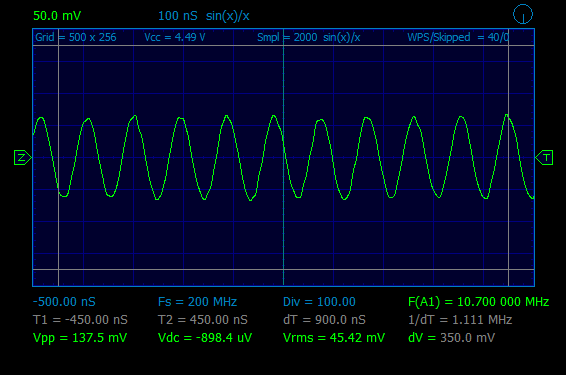This screenshot has height=375, width=566.
Task: Click the Fs = 200 MHz sampling rate
Action: click(x=197, y=302)
